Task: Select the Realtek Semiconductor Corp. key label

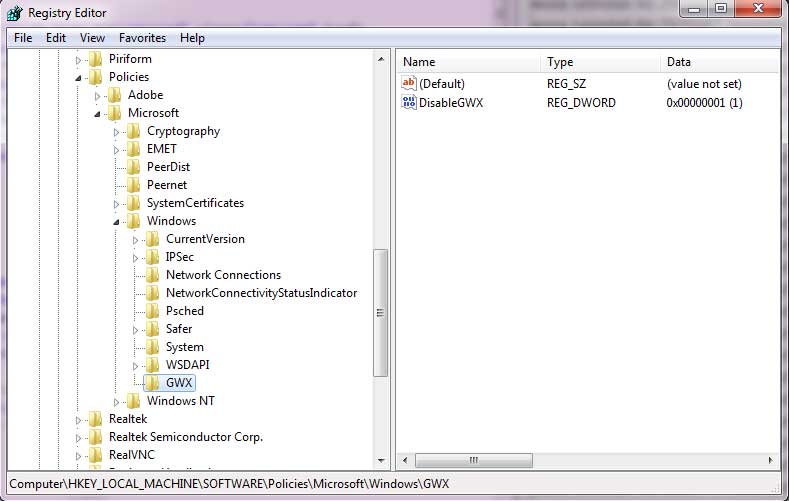Action: tap(186, 437)
